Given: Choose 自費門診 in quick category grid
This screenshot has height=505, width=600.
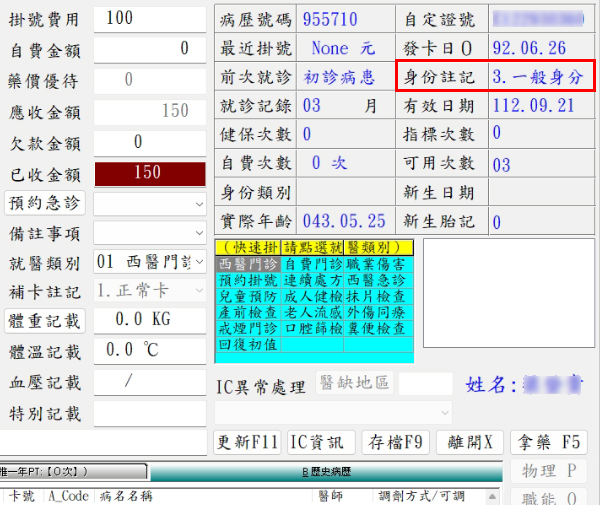Looking at the screenshot, I should 312,264.
